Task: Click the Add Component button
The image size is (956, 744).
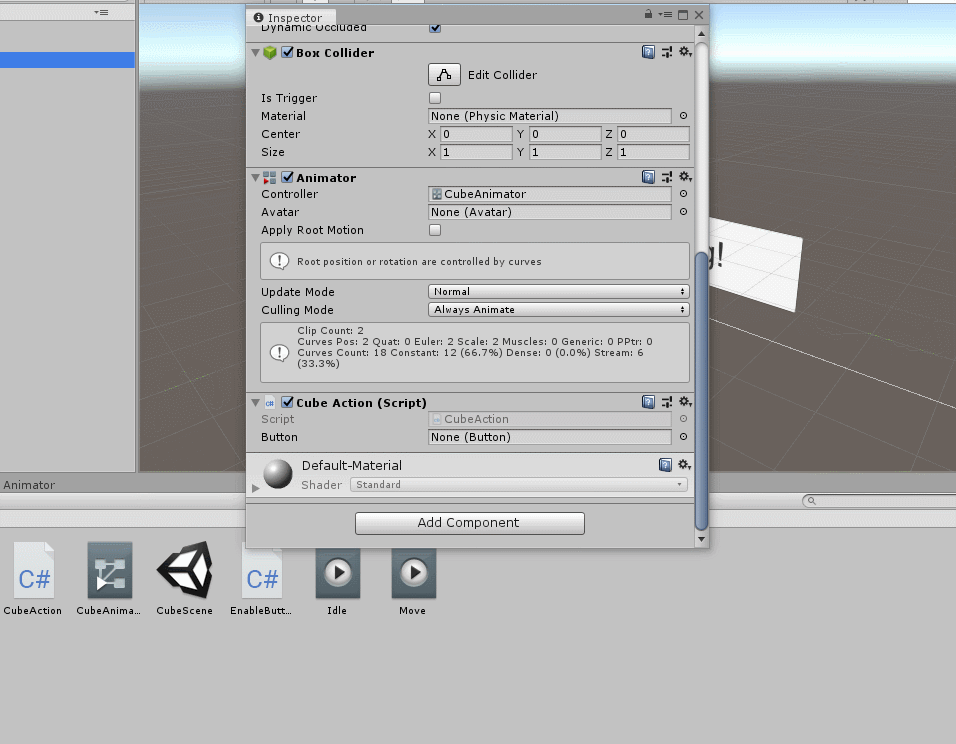Action: [x=469, y=522]
